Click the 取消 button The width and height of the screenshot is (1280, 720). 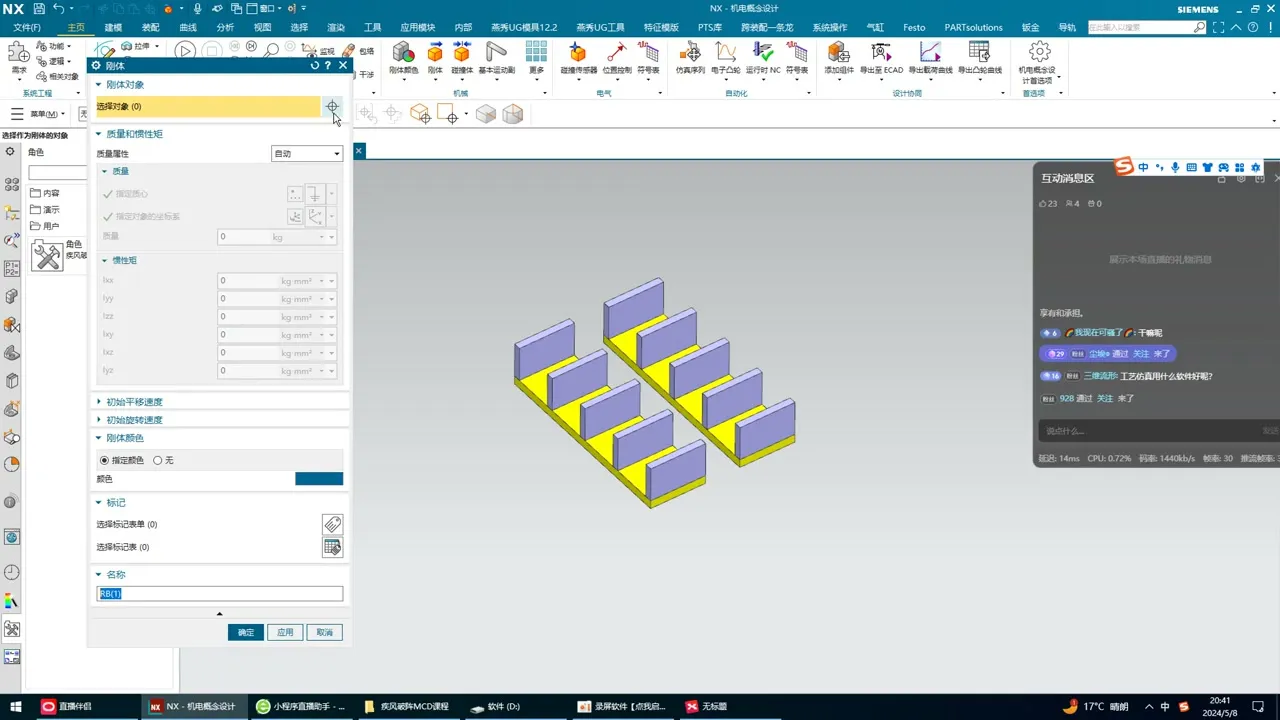click(324, 632)
